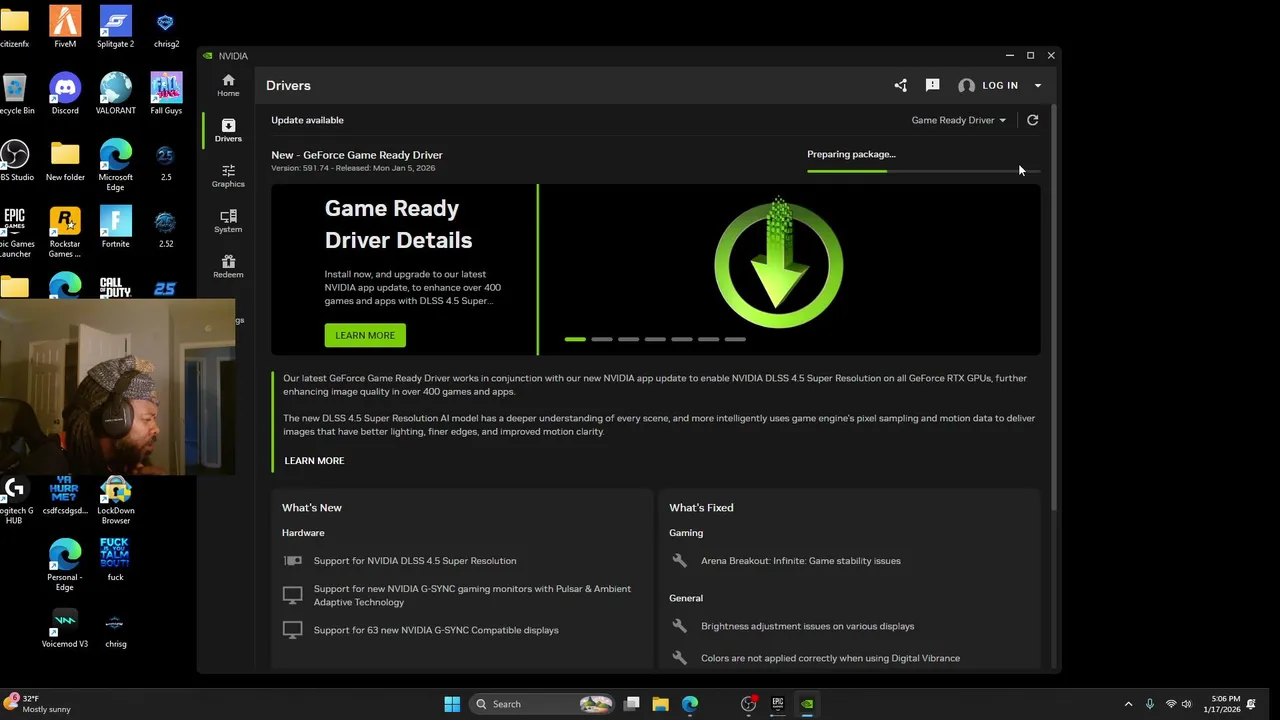Click monitor icon beside Pulsar & Ambient support
Image resolution: width=1280 pixels, height=720 pixels.
click(292, 595)
